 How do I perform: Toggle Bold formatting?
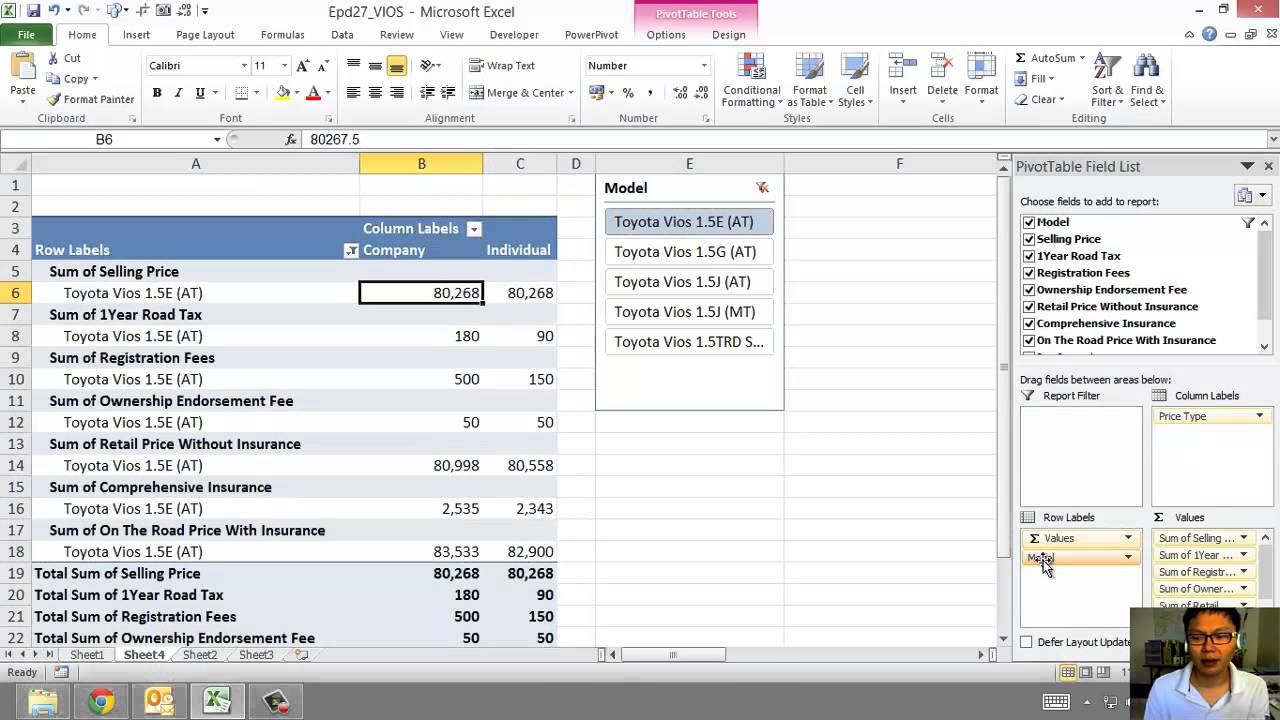tap(157, 93)
